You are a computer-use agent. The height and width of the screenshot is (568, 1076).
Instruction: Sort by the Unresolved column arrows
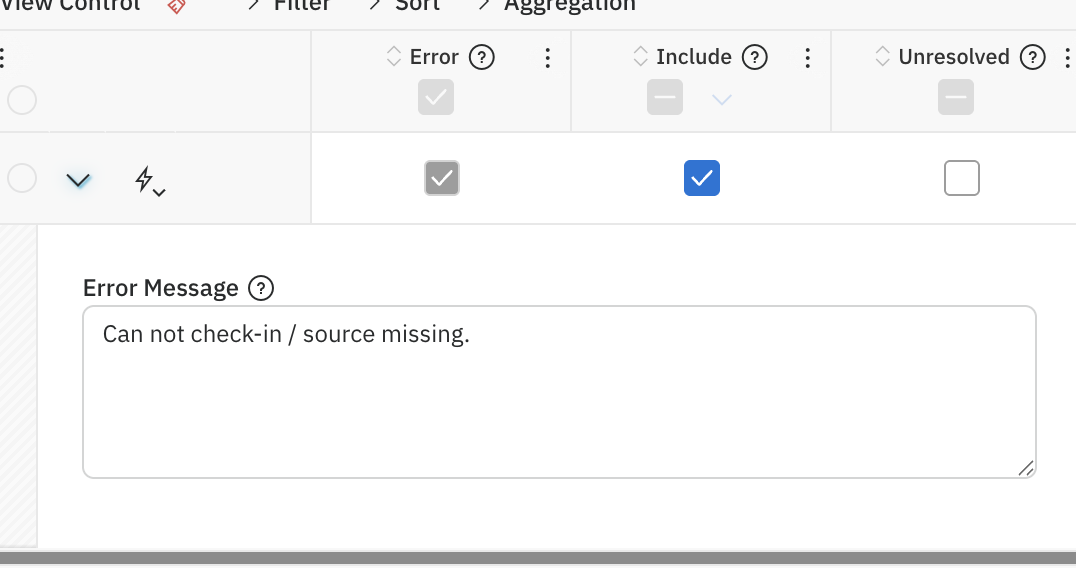(882, 58)
